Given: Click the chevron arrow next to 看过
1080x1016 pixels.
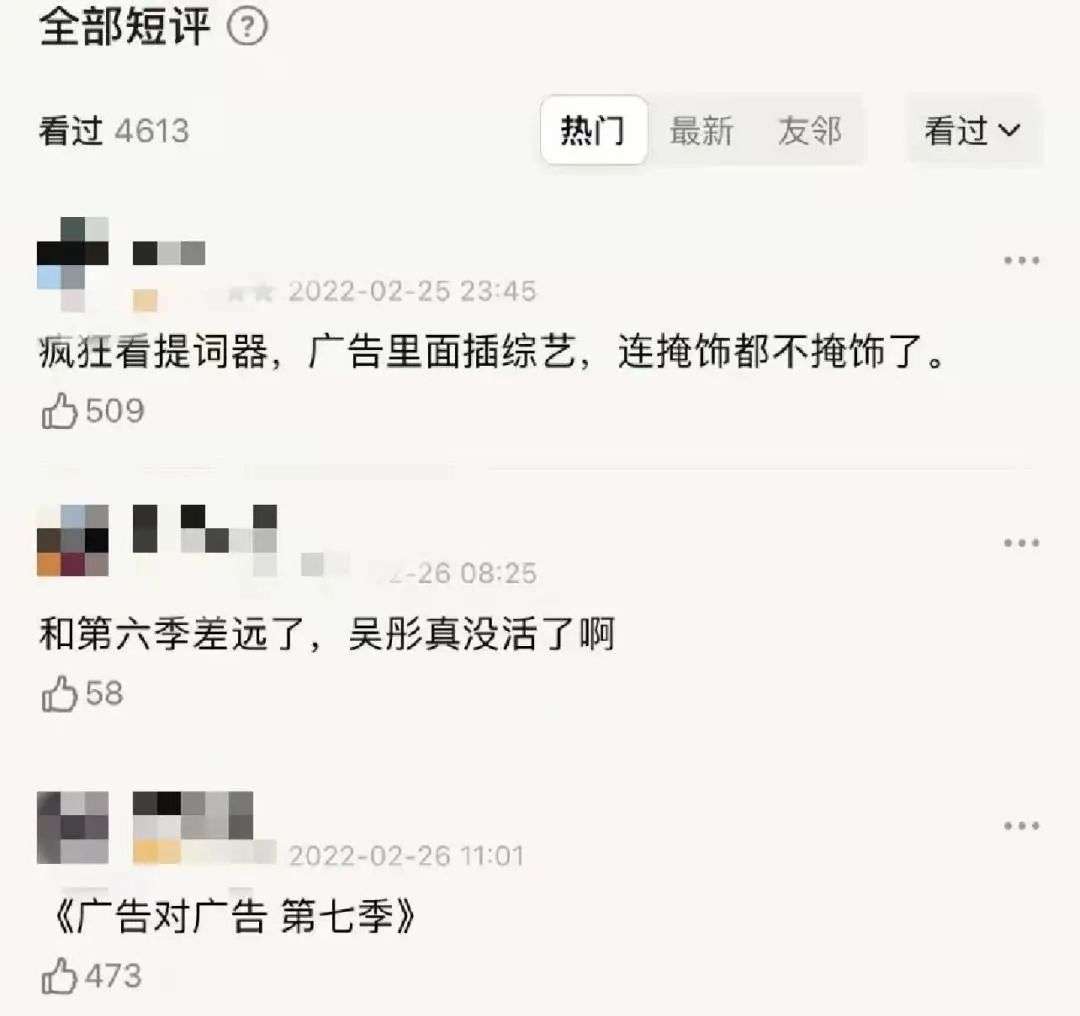Looking at the screenshot, I should (1009, 130).
